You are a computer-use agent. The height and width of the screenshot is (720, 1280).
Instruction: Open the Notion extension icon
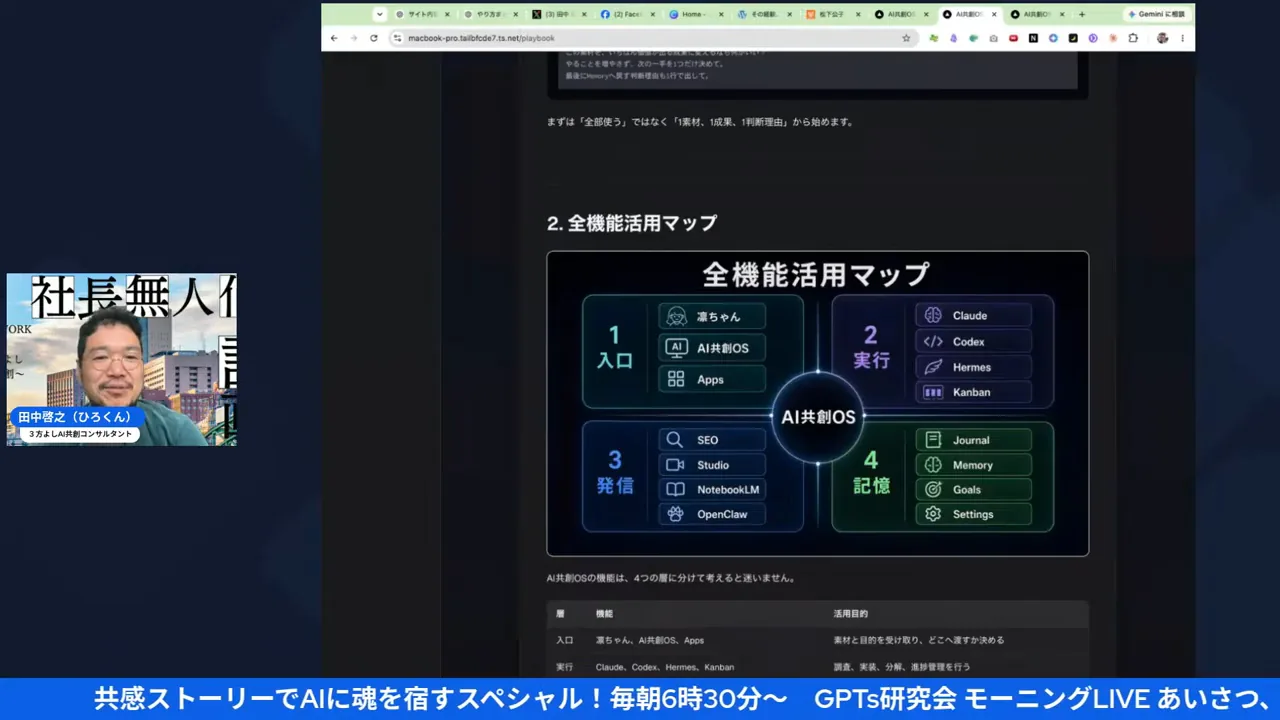pyautogui.click(x=1033, y=38)
